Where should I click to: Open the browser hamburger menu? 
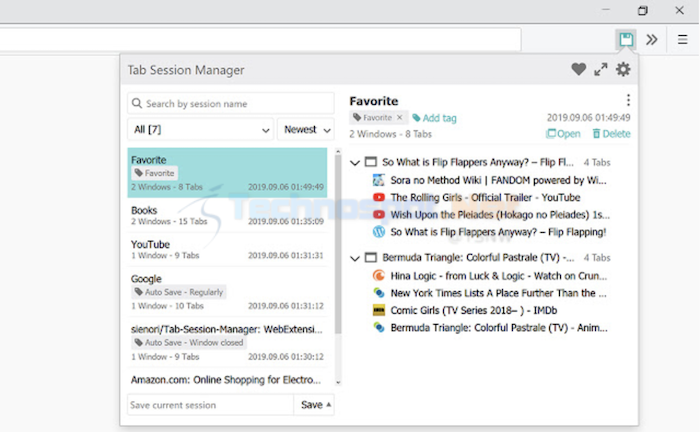coord(683,40)
